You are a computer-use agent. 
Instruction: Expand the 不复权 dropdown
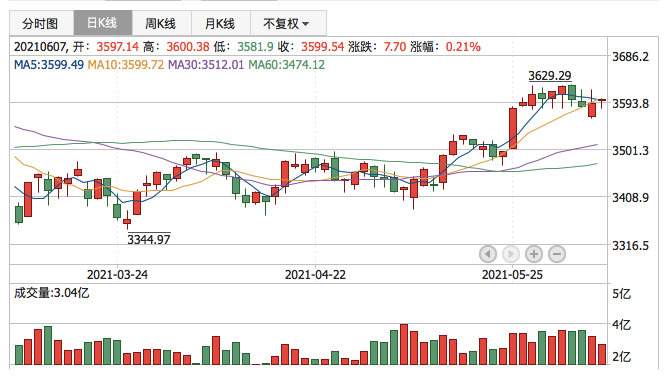(x=288, y=23)
